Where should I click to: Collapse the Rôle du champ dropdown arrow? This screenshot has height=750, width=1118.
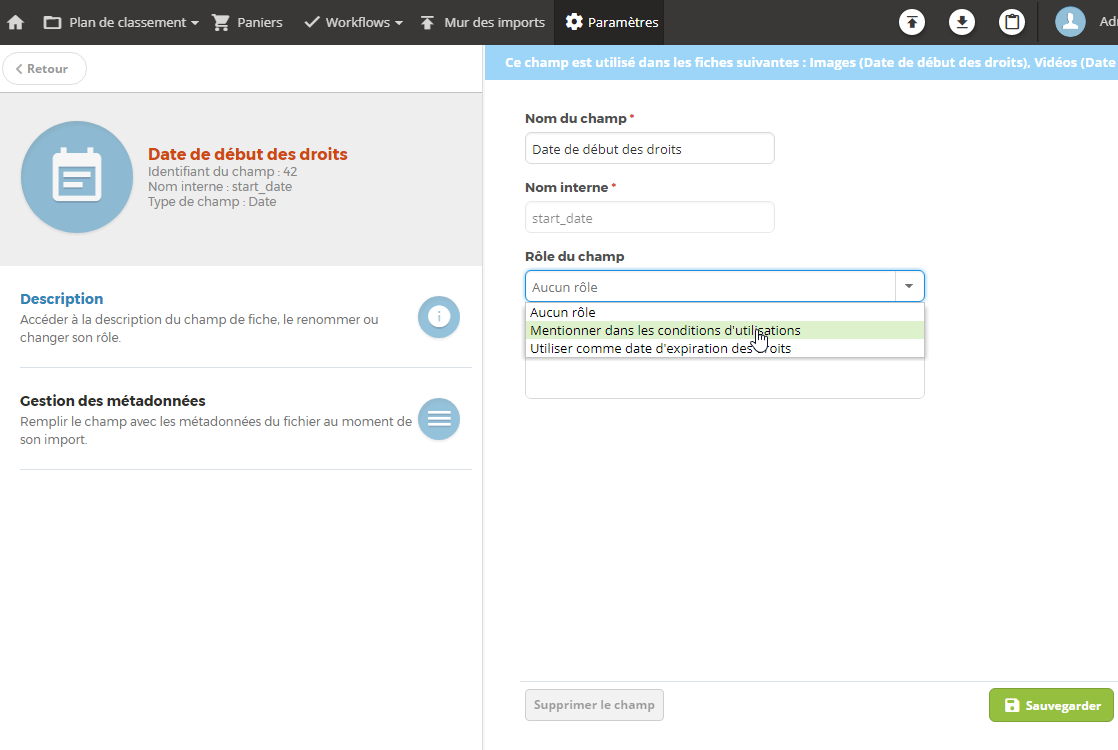[x=909, y=286]
